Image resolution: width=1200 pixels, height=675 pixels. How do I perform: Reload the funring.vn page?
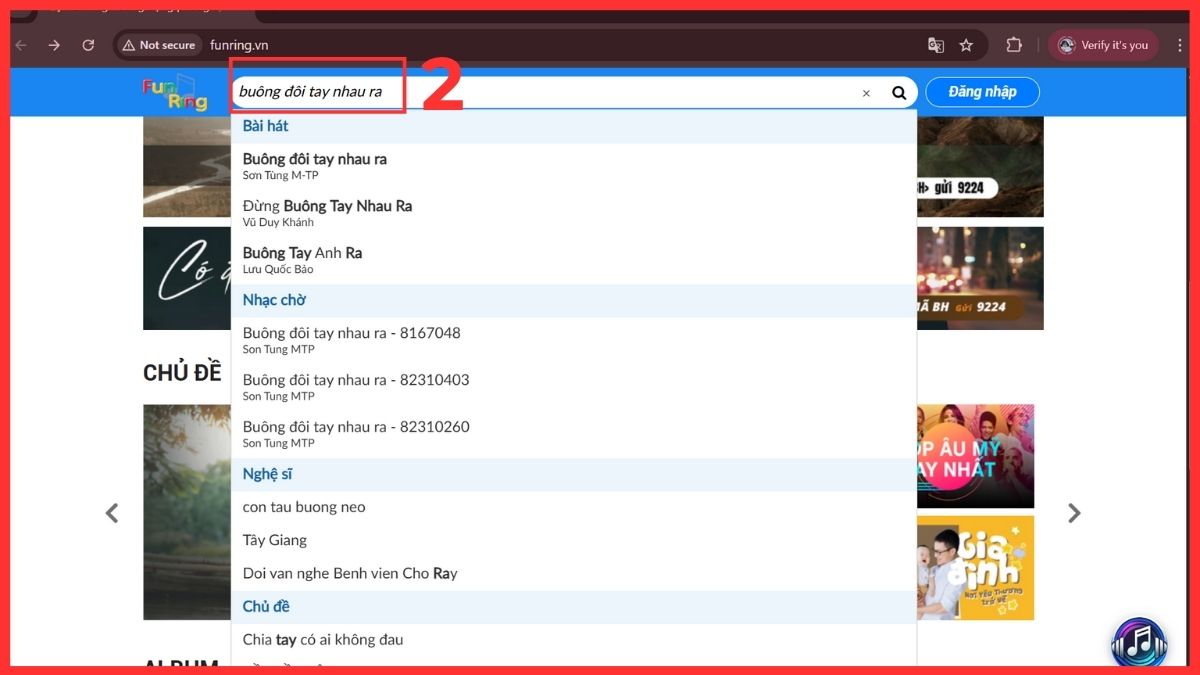click(88, 45)
